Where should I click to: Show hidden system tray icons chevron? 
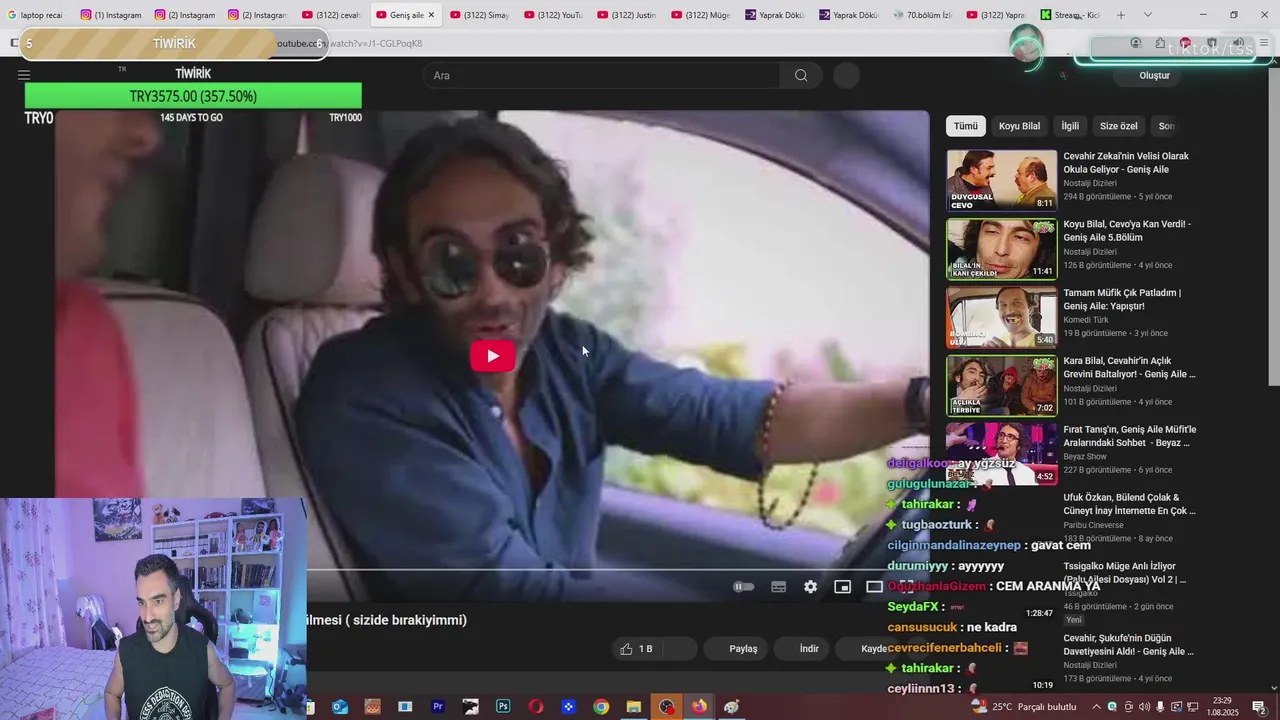1097,707
